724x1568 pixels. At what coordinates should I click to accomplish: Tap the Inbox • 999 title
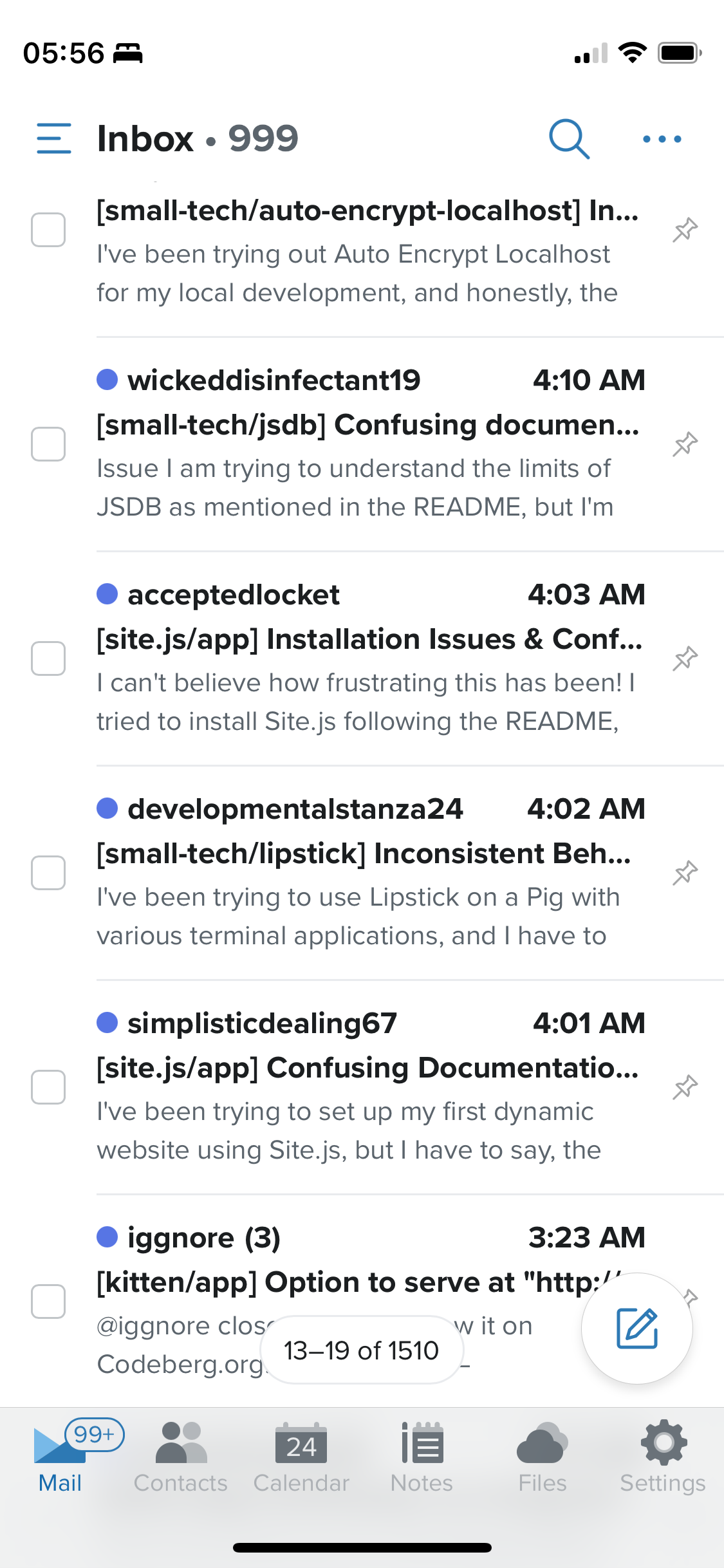198,138
